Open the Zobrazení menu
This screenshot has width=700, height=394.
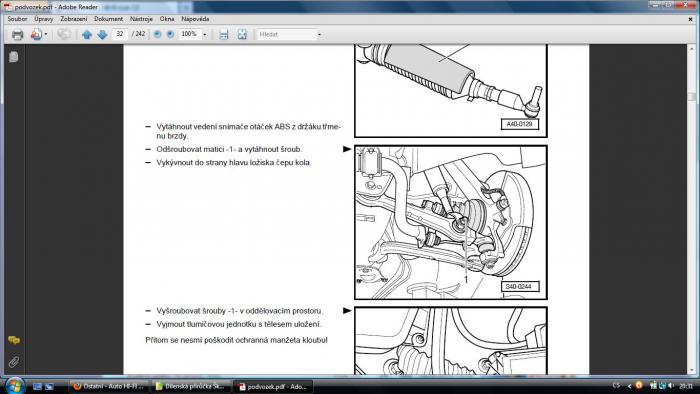[74, 19]
